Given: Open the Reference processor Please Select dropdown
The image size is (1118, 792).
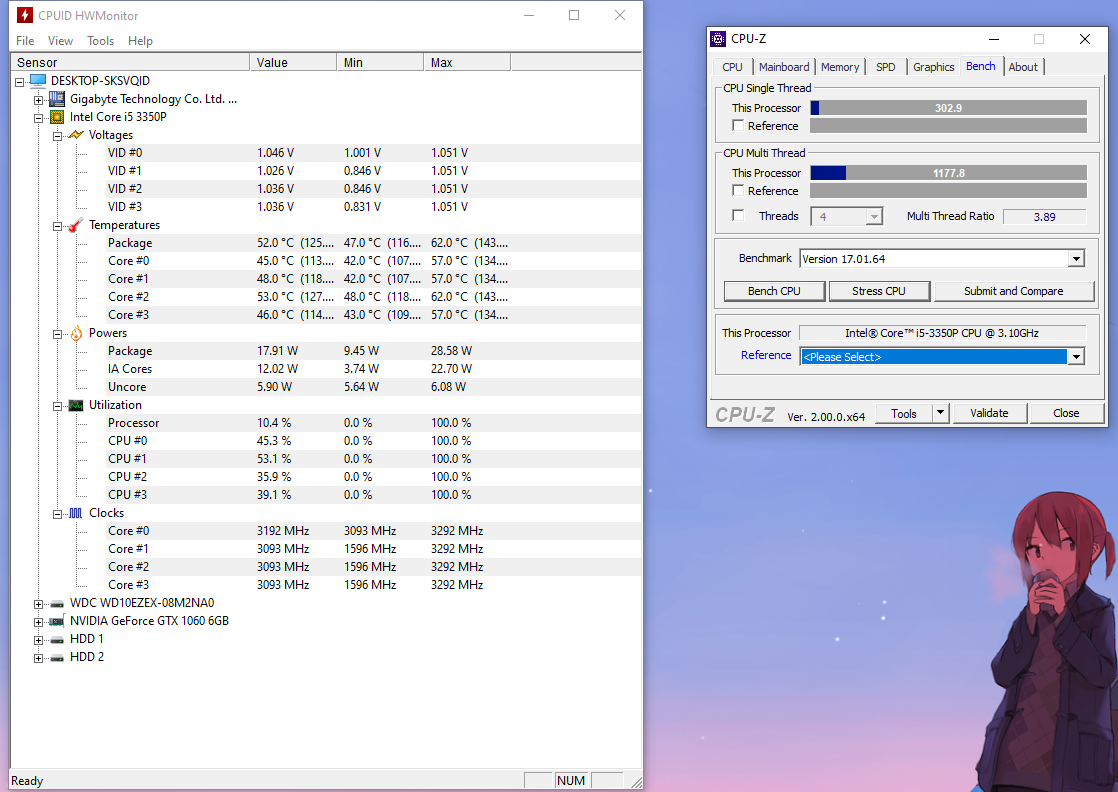Looking at the screenshot, I should coord(1076,357).
